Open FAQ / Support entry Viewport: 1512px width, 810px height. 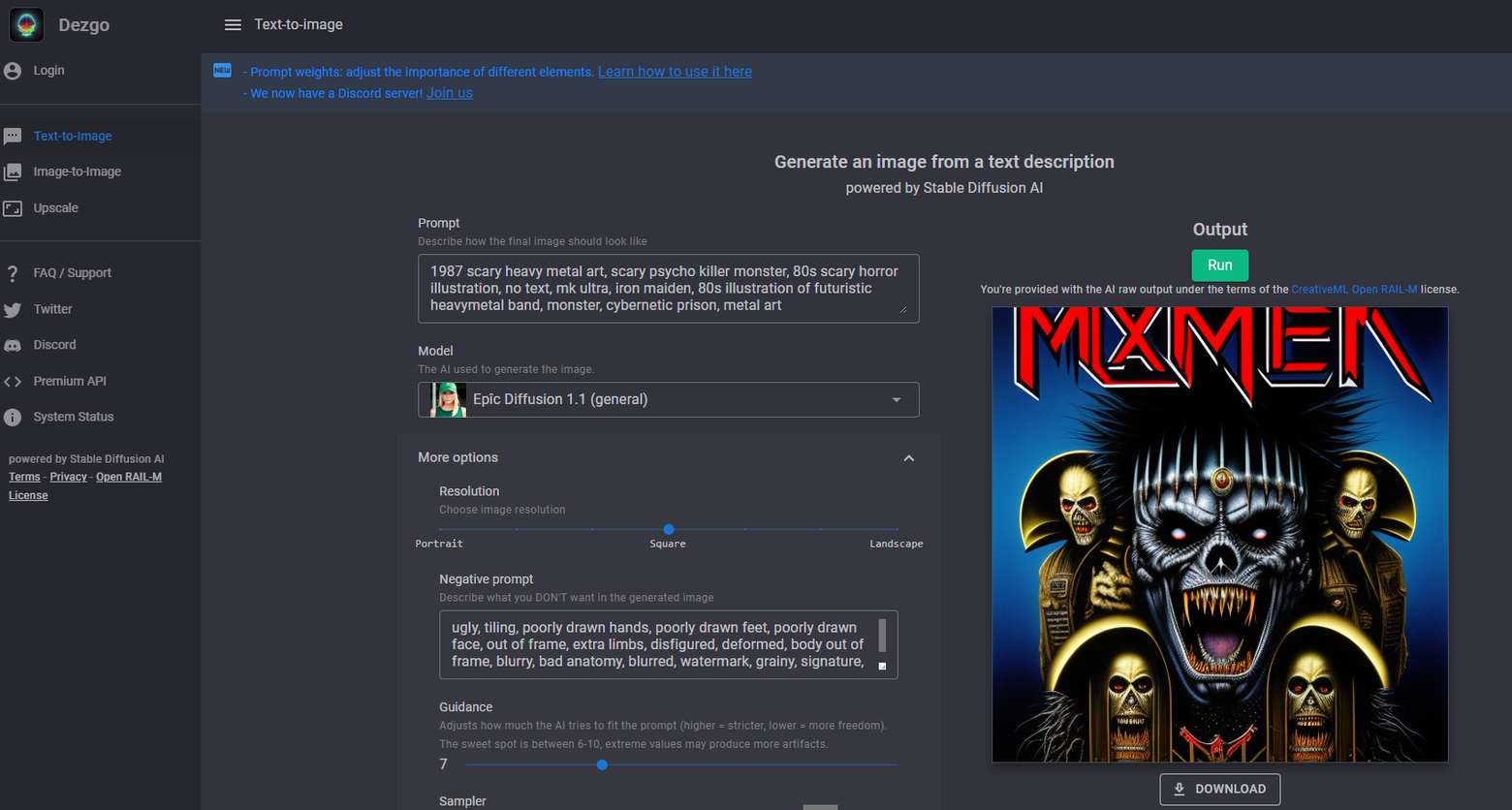[x=72, y=273]
